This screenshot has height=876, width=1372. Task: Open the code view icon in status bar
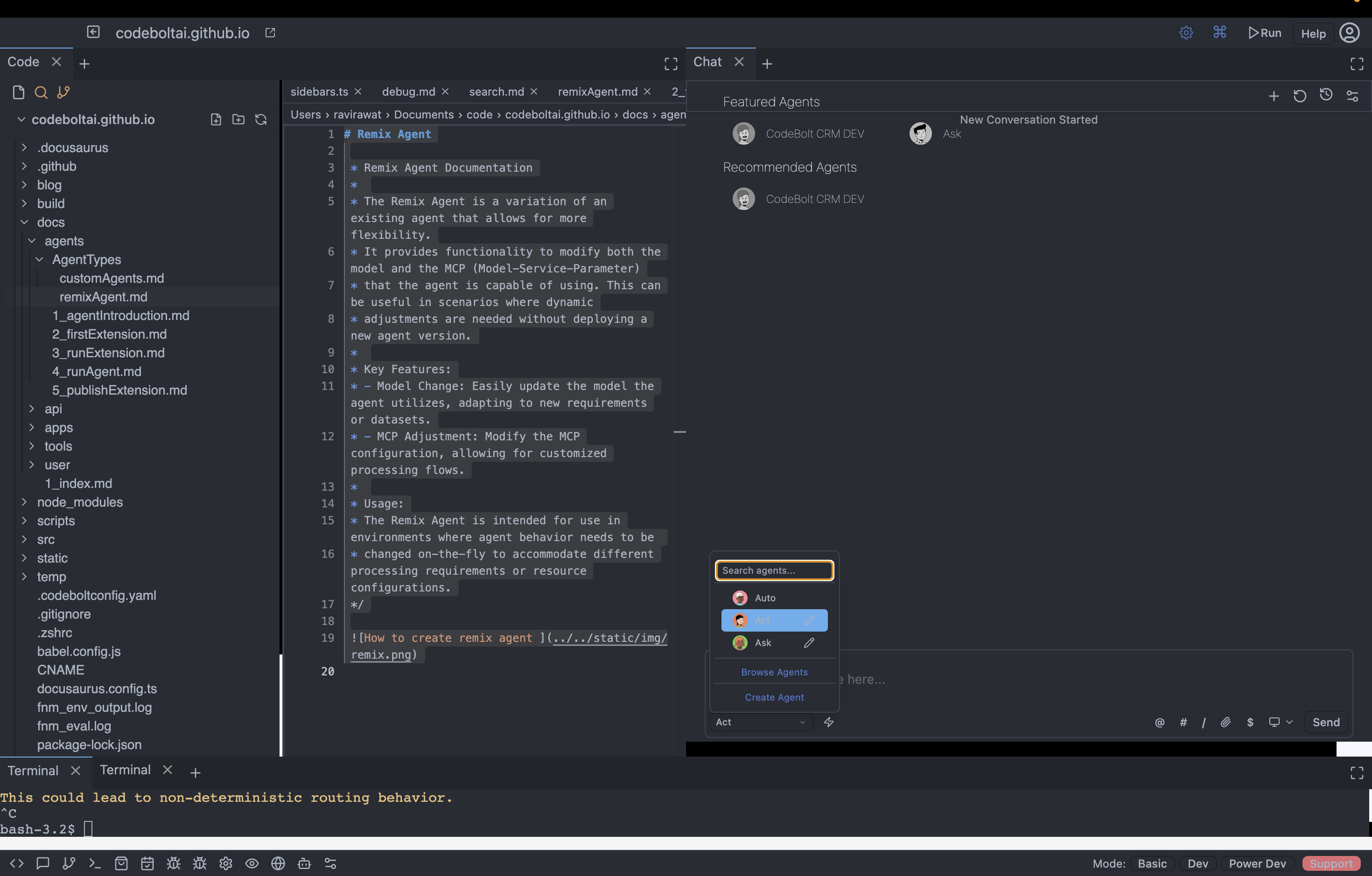(16, 863)
